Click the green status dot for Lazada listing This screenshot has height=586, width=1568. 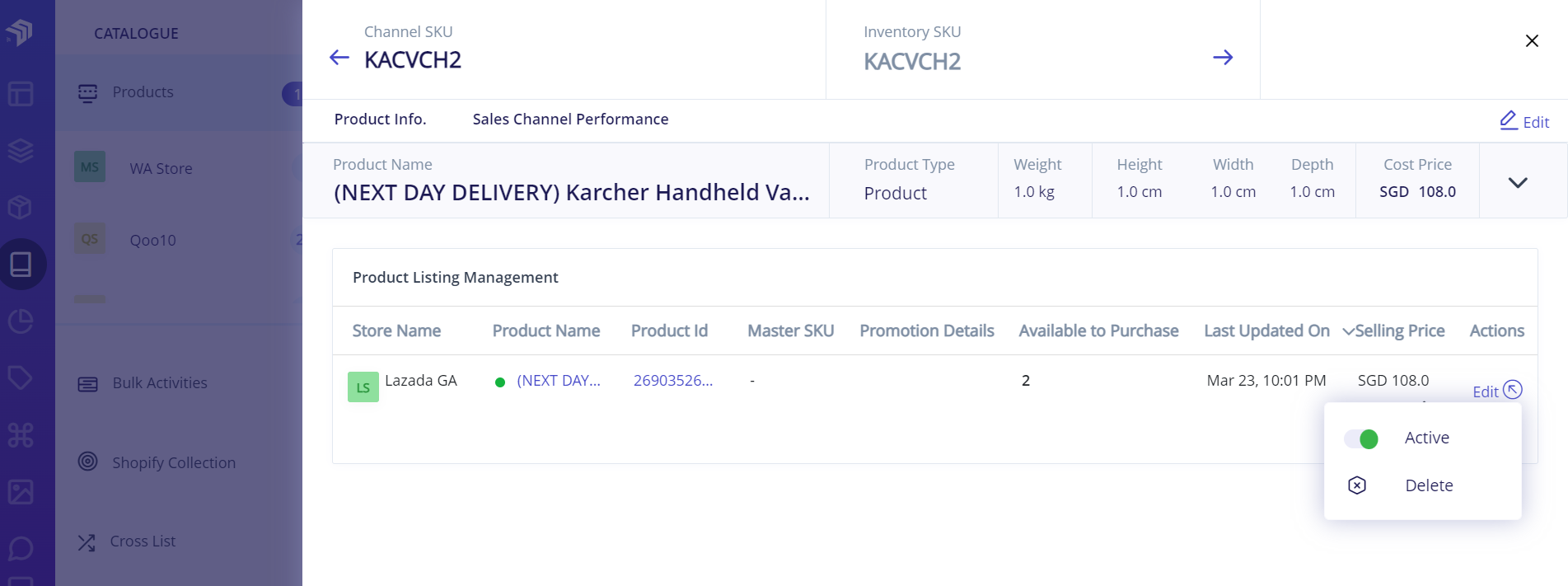(499, 382)
